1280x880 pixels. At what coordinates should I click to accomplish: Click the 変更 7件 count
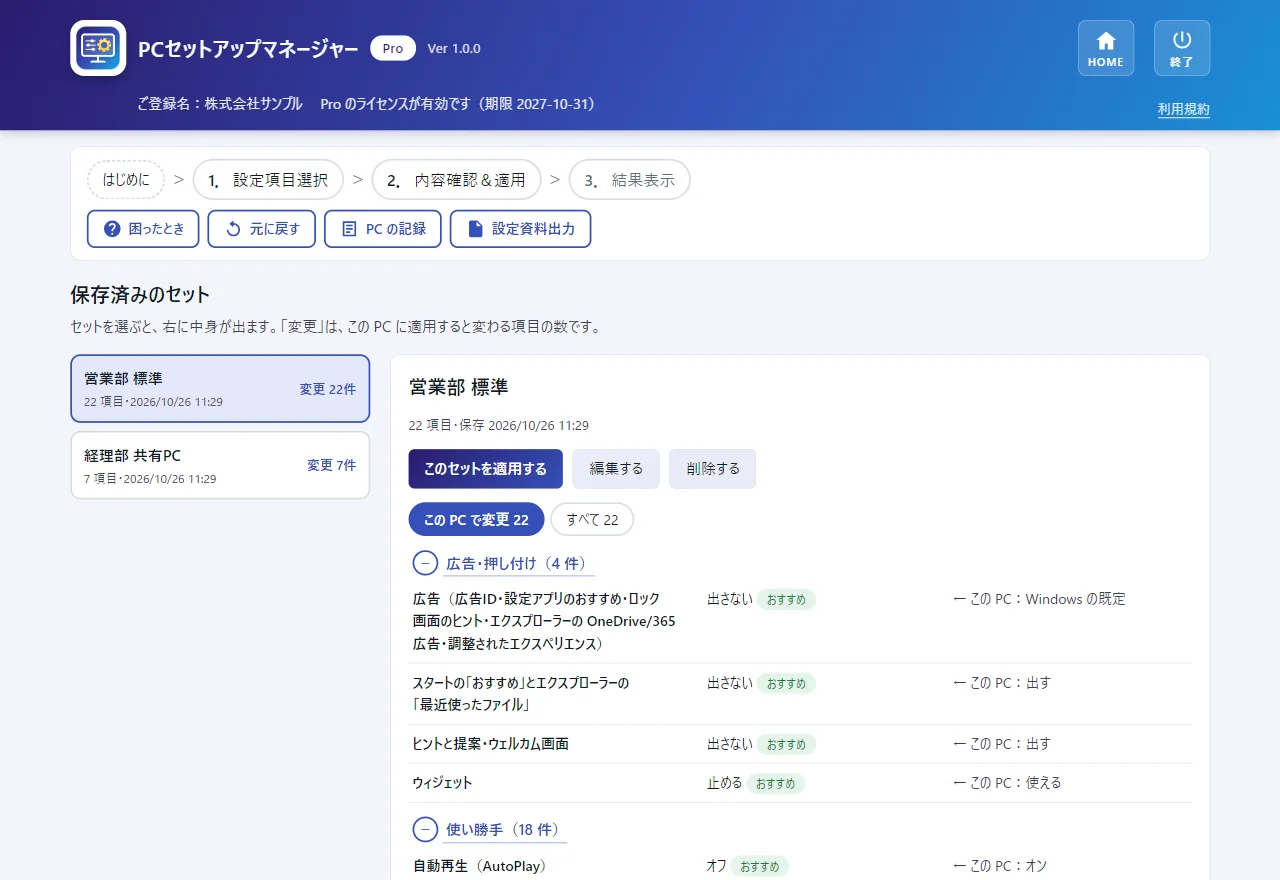(x=331, y=465)
